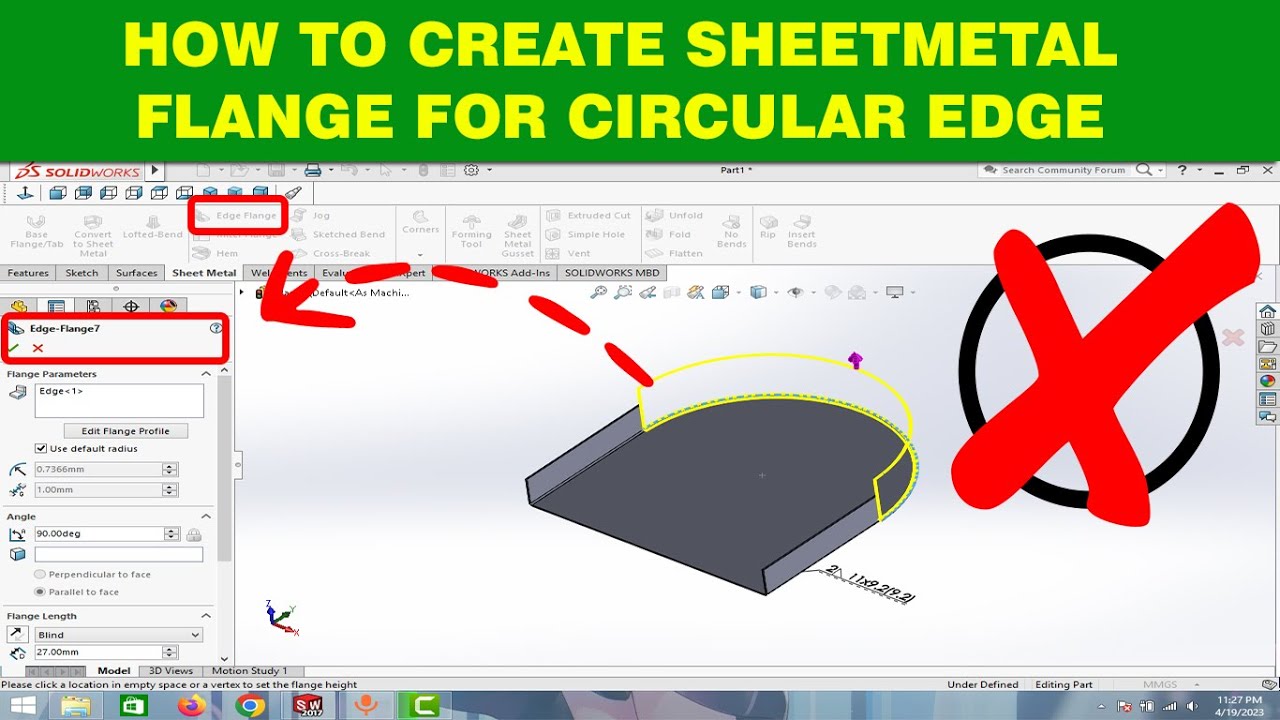Click the Vent tool
Image resolution: width=1280 pixels, height=720 pixels.
click(x=569, y=253)
